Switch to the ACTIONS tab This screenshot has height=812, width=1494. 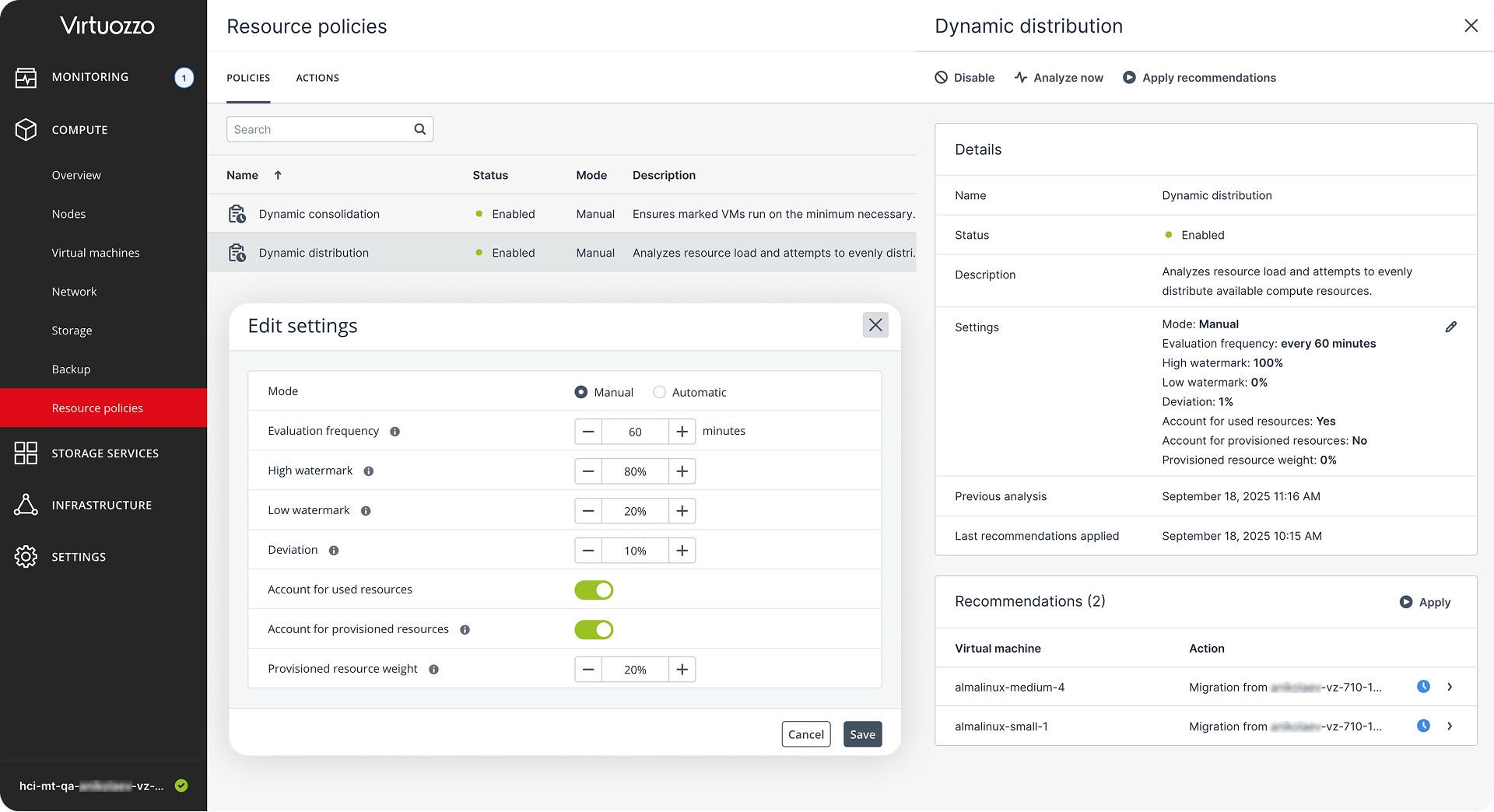[x=317, y=78]
